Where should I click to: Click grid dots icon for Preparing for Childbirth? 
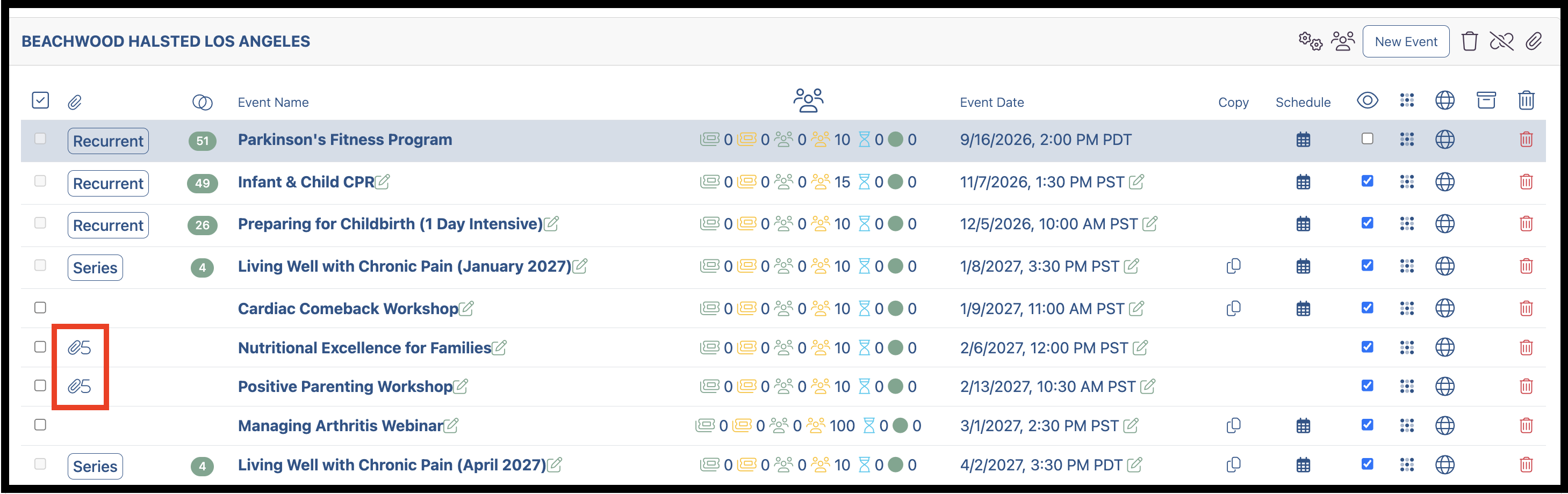coord(1406,224)
